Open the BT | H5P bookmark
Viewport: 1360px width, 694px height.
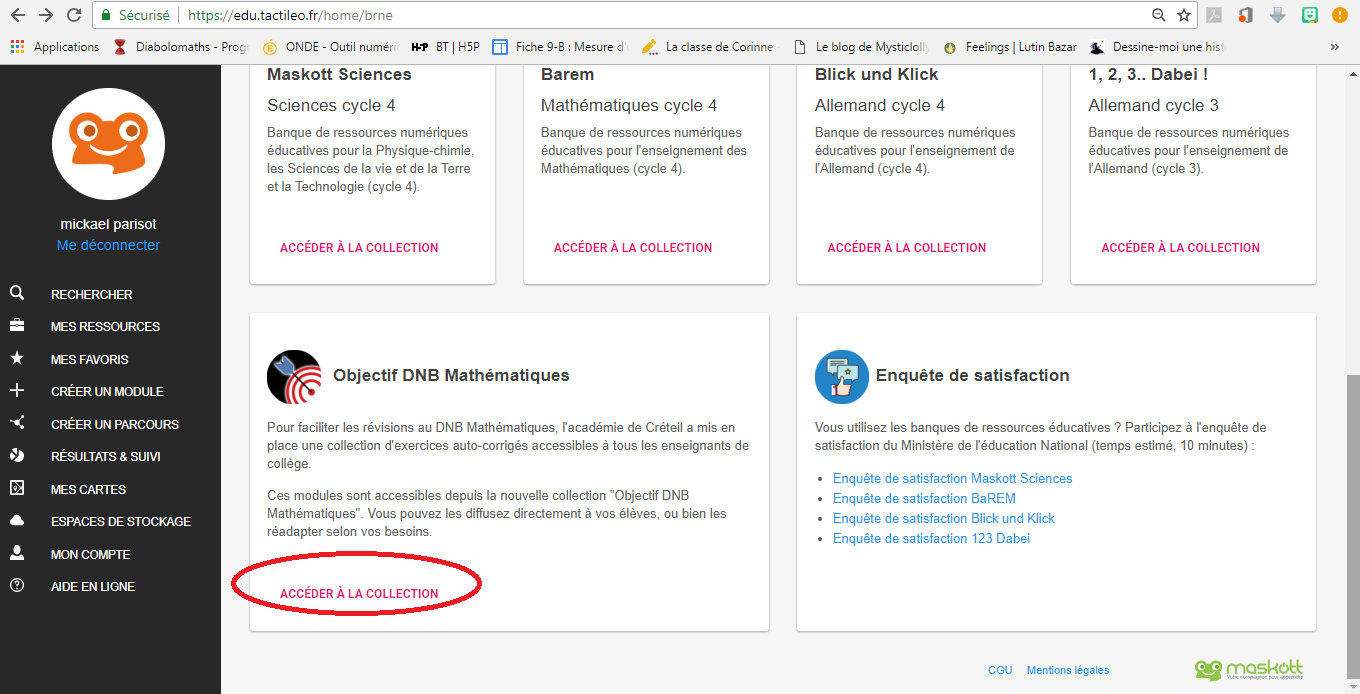click(446, 47)
